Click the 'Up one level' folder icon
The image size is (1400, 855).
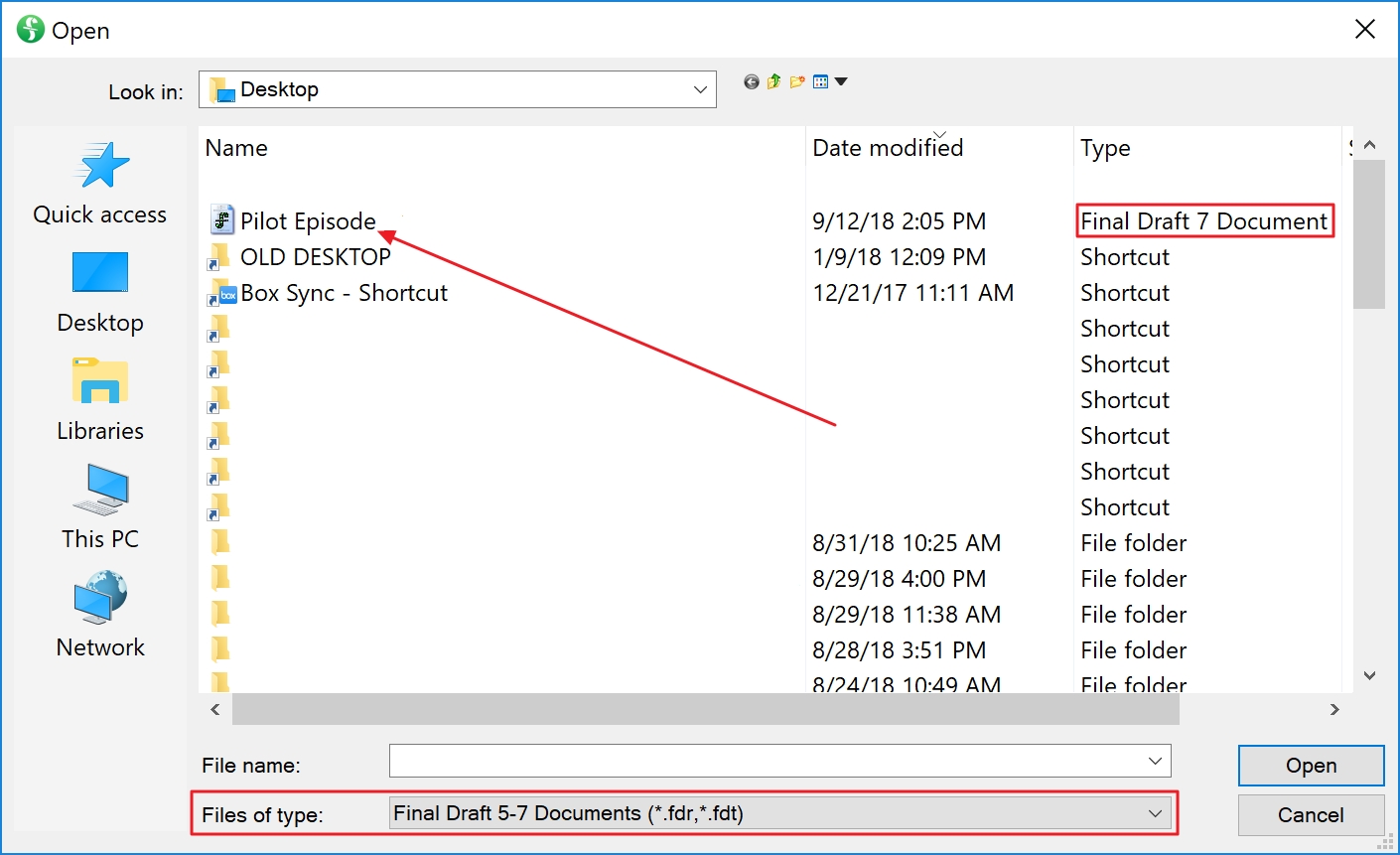coord(773,81)
